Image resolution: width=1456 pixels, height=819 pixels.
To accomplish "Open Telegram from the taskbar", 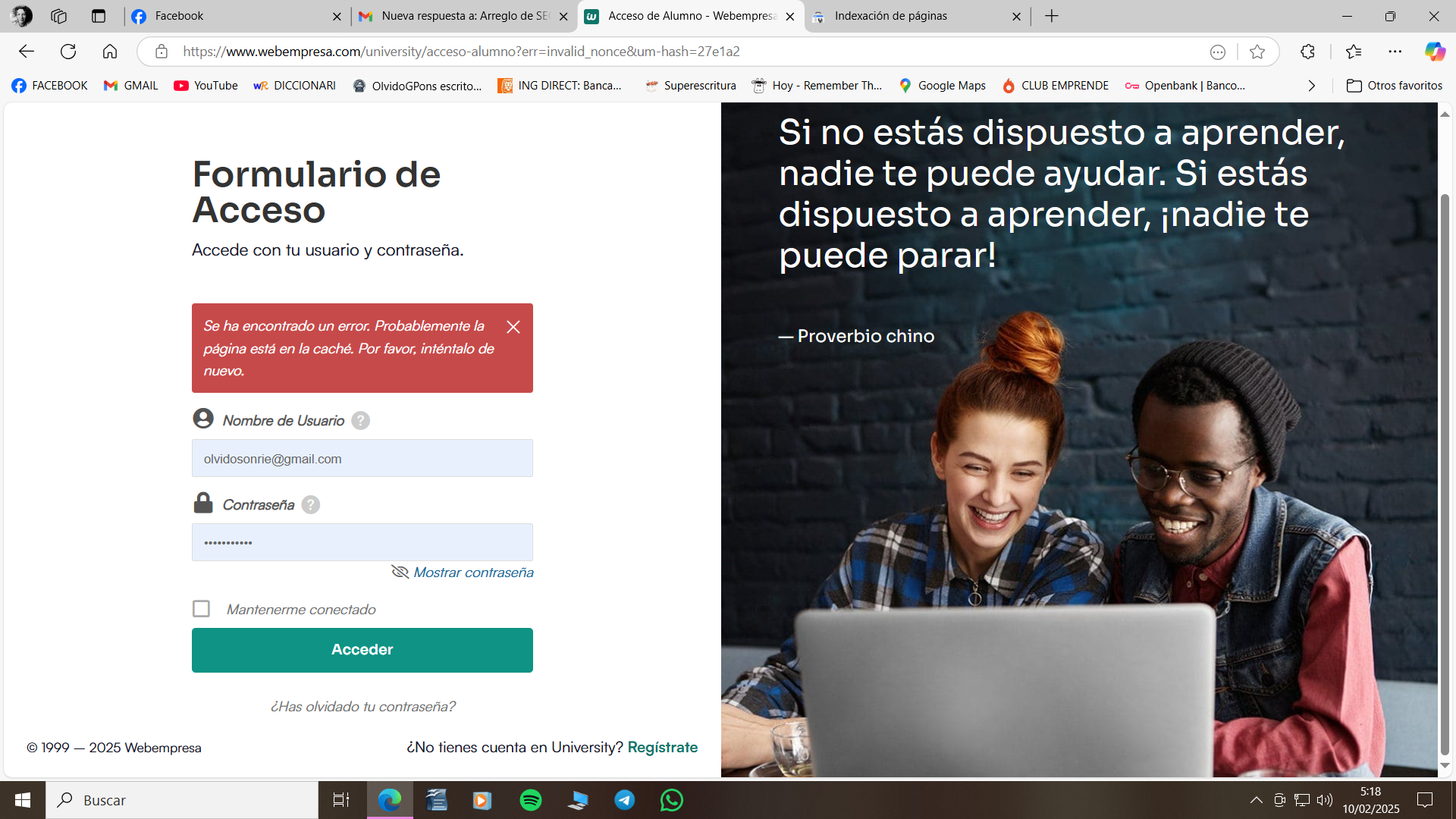I will coord(625,800).
